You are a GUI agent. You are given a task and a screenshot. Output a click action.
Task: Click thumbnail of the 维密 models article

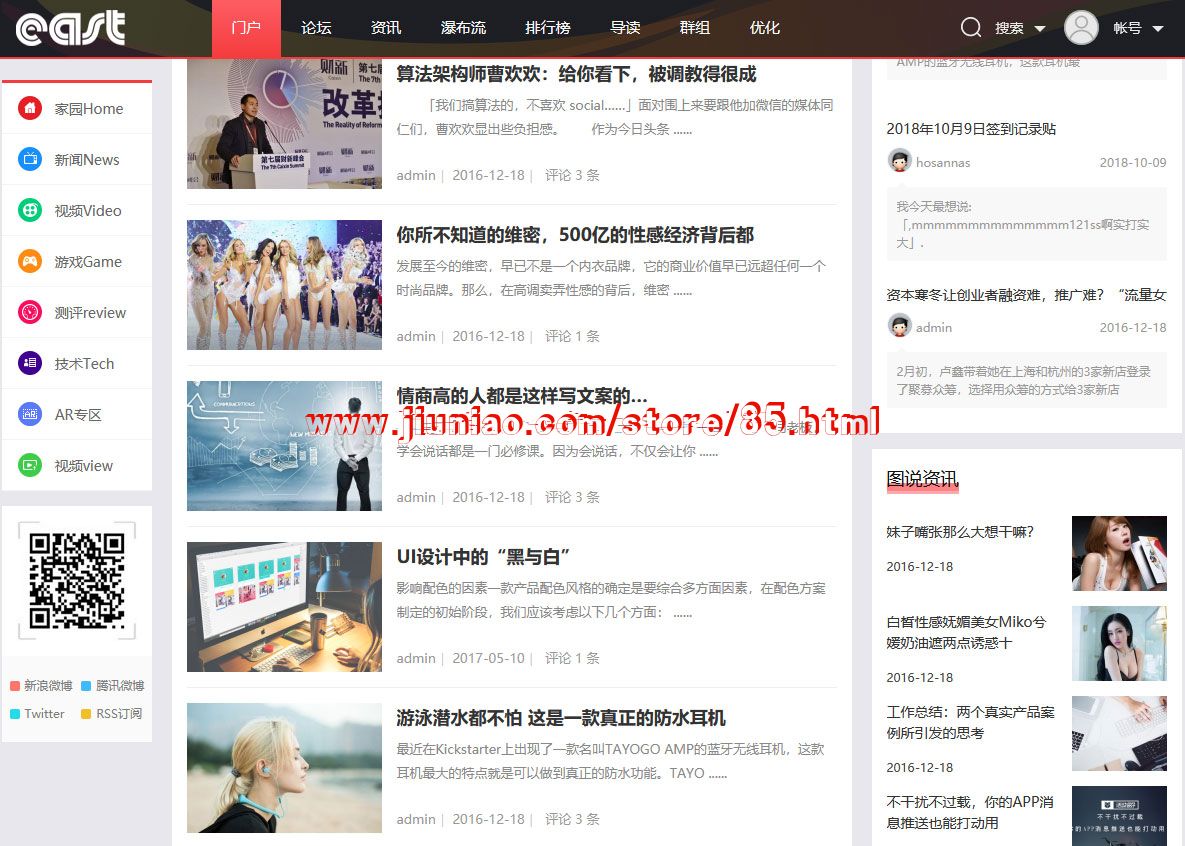284,285
